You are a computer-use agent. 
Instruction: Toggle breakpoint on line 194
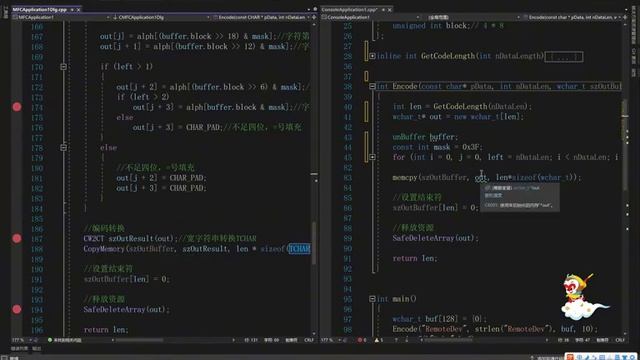tap(17, 309)
